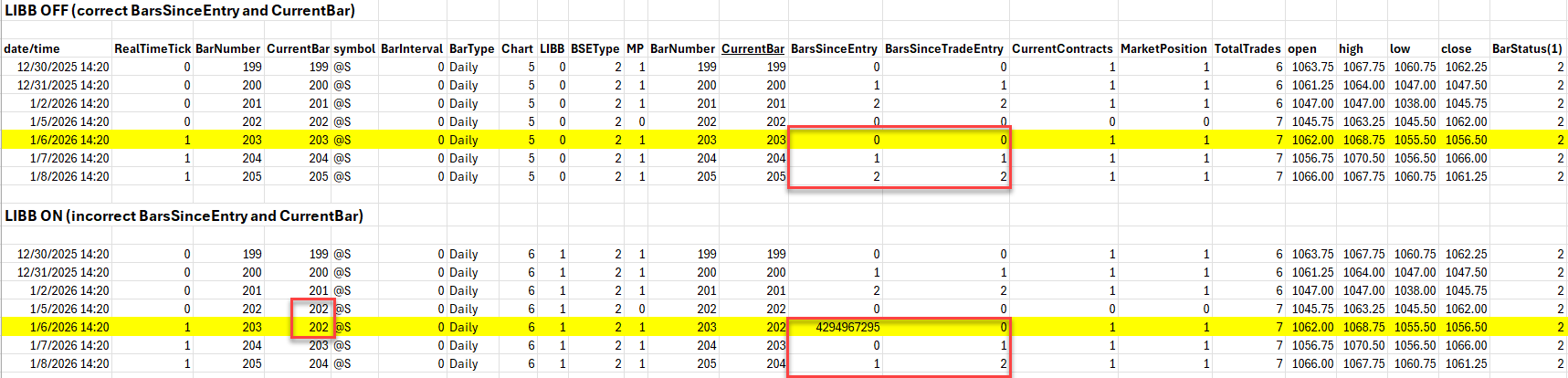The image size is (1568, 378).
Task: Click the BarType column header
Action: 471,48
